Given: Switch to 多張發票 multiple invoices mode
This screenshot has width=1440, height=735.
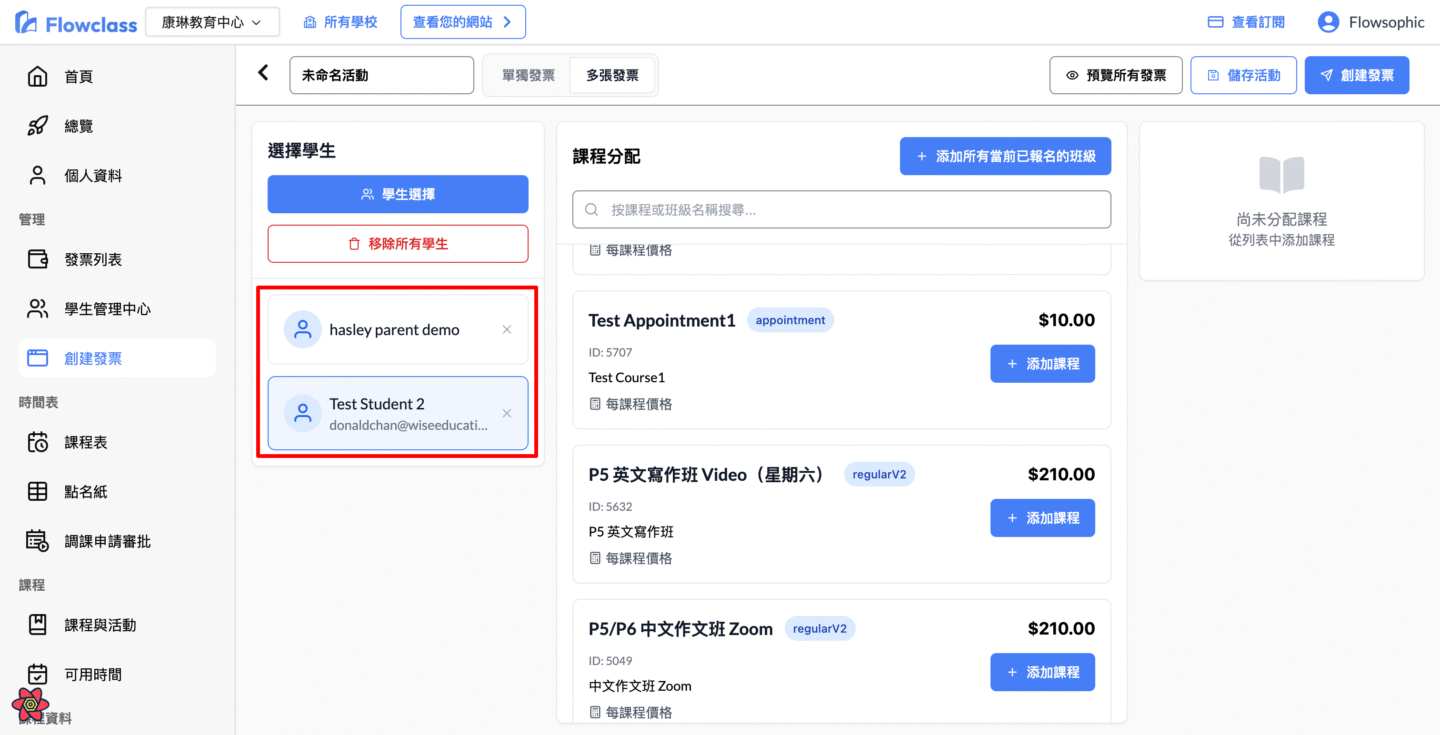Looking at the screenshot, I should coord(612,75).
